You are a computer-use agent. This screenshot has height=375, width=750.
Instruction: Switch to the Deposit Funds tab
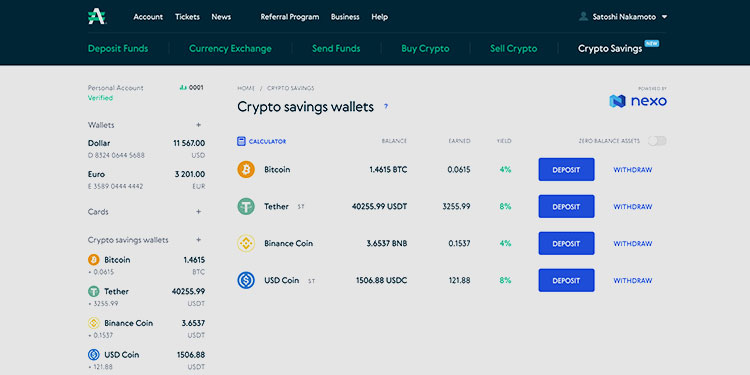tap(118, 48)
